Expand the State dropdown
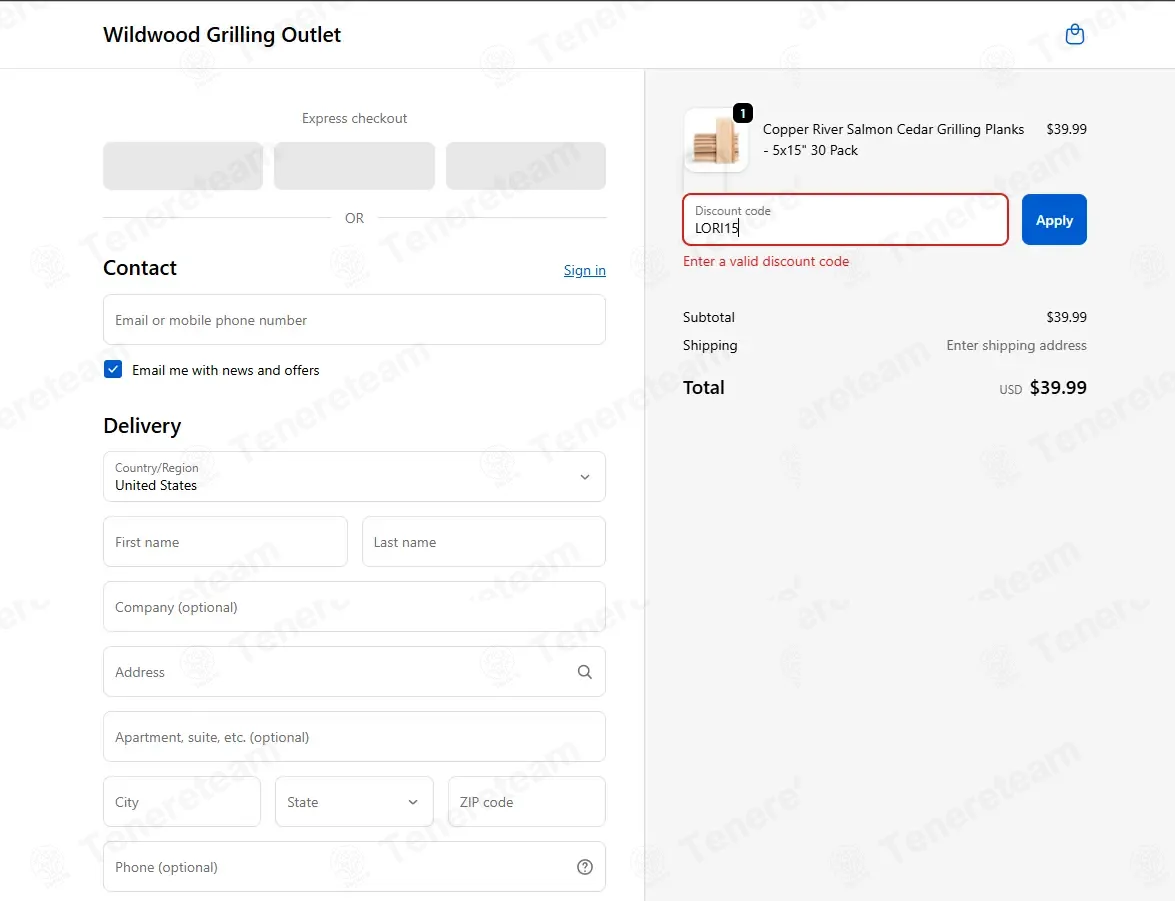Image resolution: width=1175 pixels, height=901 pixels. tap(354, 801)
